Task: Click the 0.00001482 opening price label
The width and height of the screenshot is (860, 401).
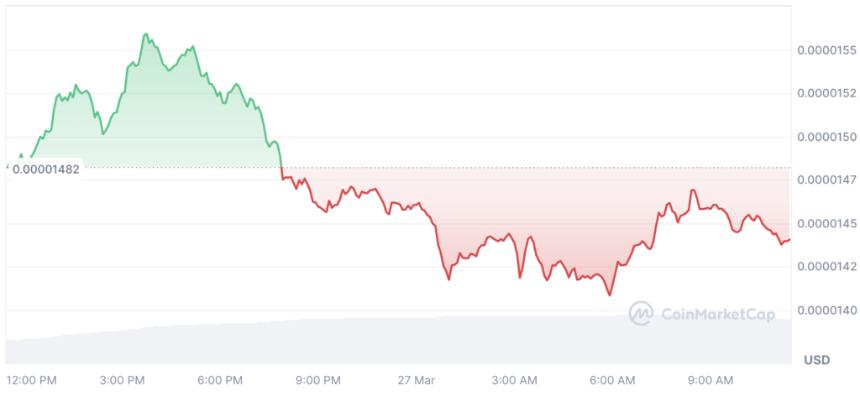Action: [46, 170]
